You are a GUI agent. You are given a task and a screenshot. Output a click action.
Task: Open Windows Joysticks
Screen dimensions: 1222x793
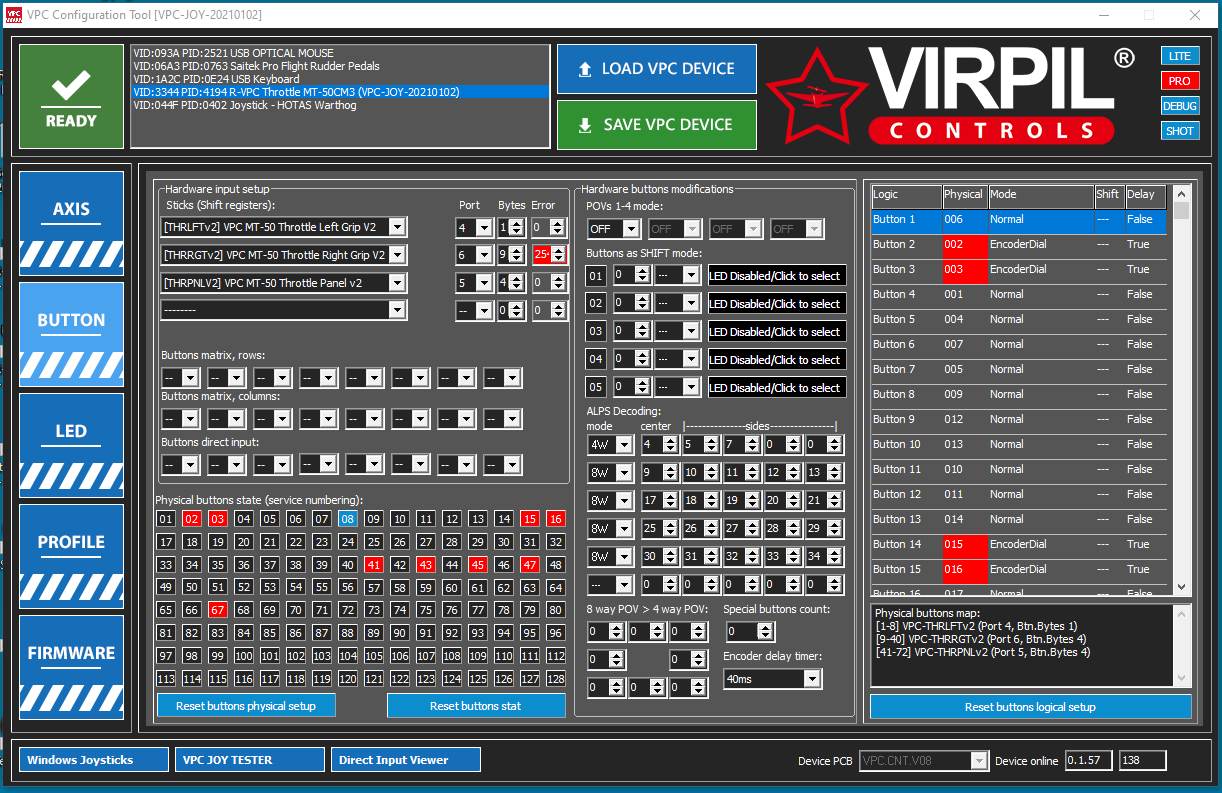click(x=94, y=760)
